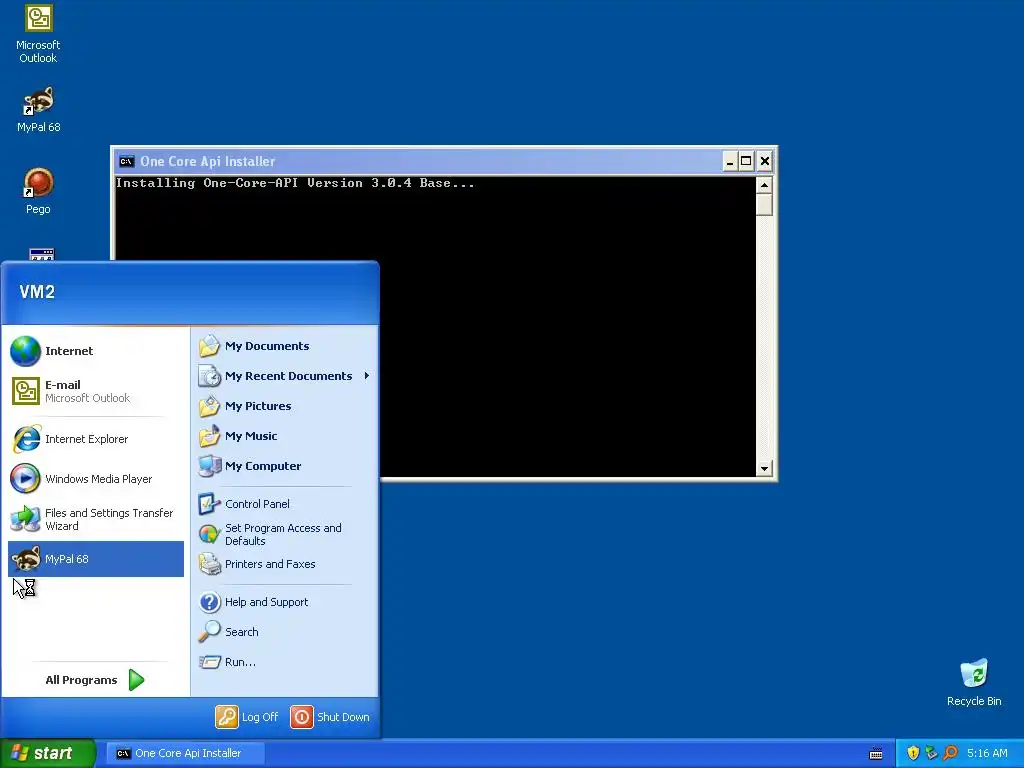Maximize the One Core Api Installer window
Viewport: 1024px width, 768px height.
click(746, 161)
